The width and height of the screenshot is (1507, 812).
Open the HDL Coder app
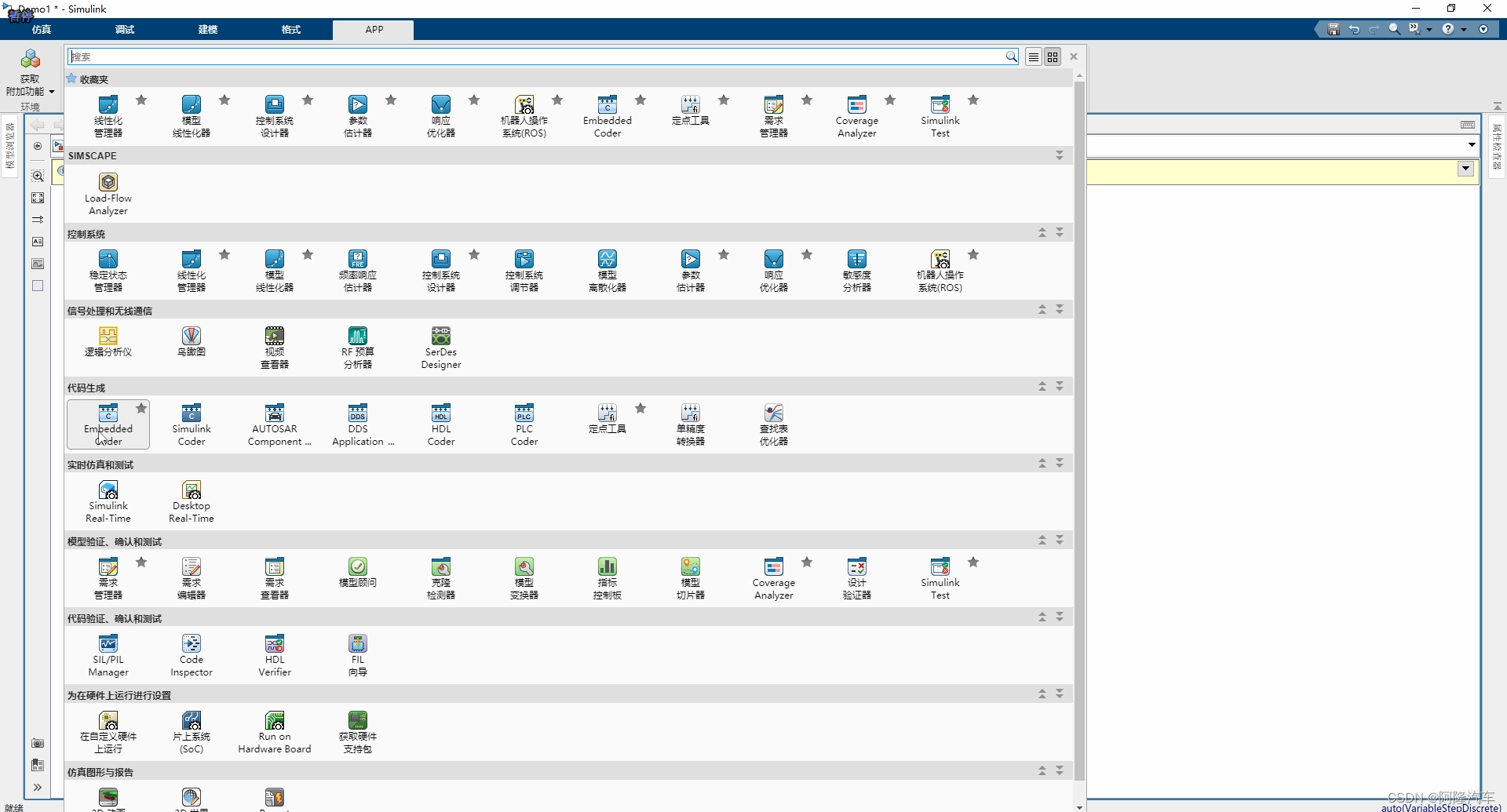(x=440, y=424)
